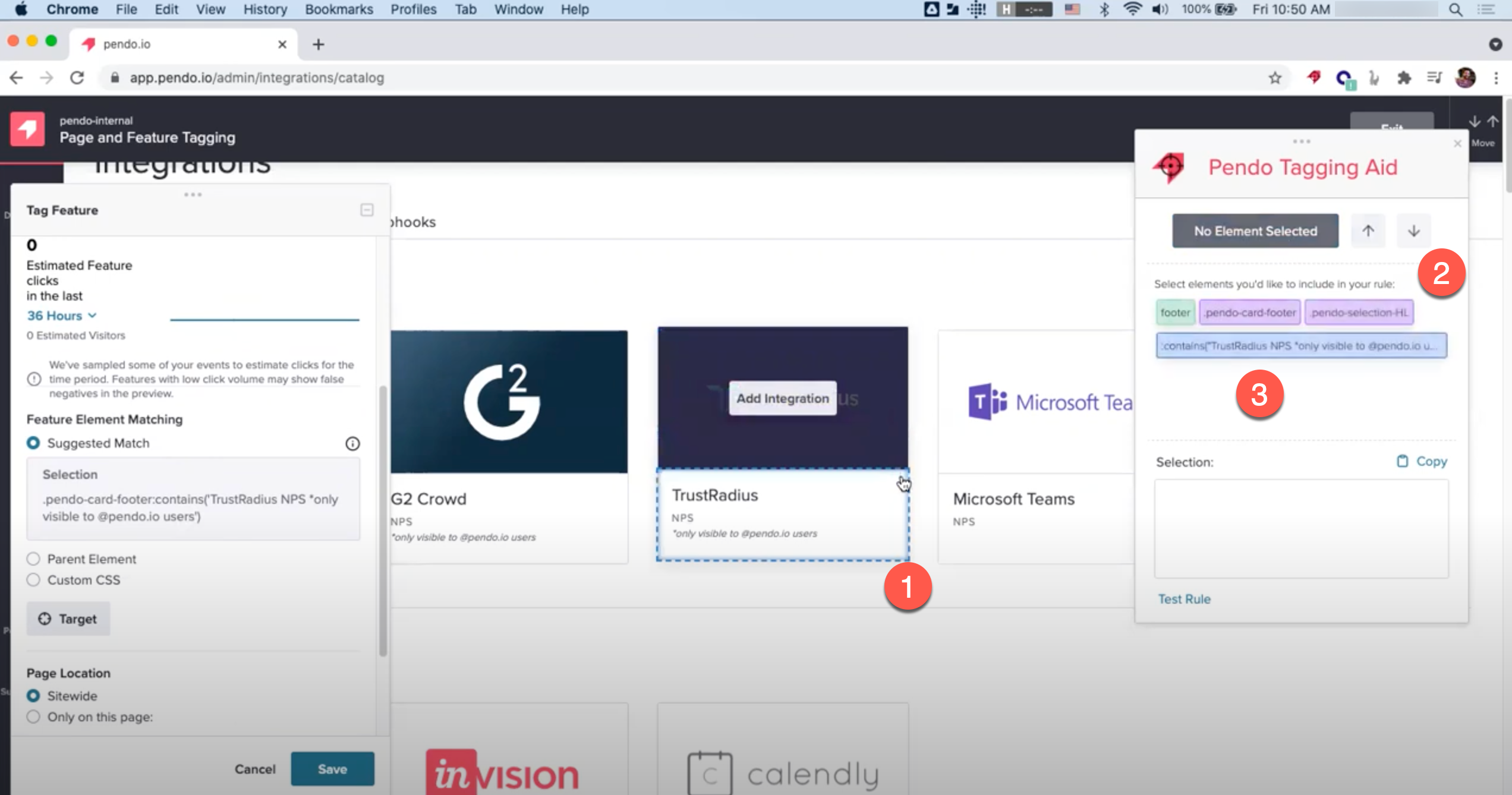Open macOS Spotlight search
Image resolution: width=1512 pixels, height=795 pixels.
[x=1456, y=10]
